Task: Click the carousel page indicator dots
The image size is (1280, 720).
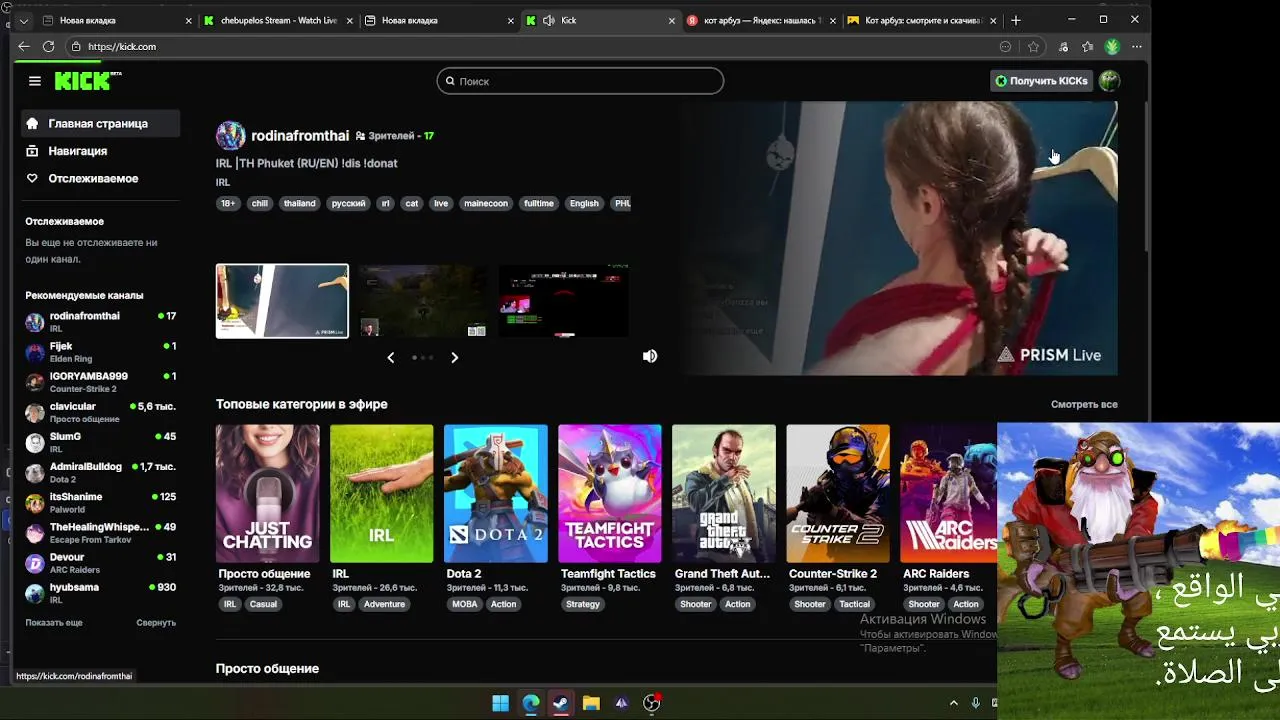Action: (422, 357)
